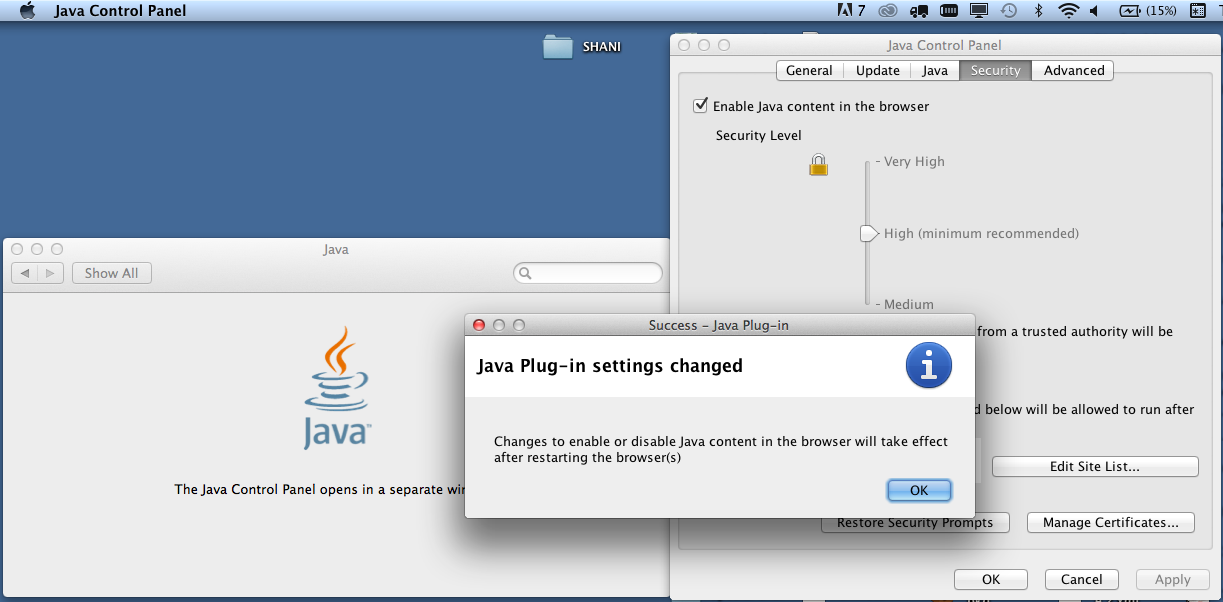Image resolution: width=1223 pixels, height=602 pixels.
Task: Click the Java cup logo icon
Action: coord(334,390)
